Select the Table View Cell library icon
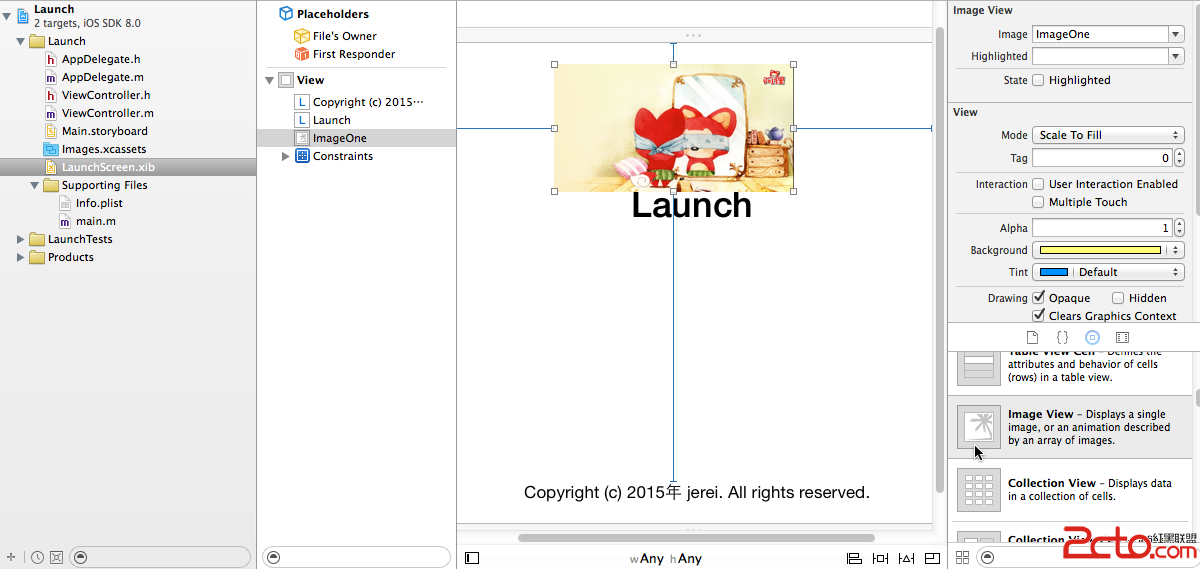 [978, 367]
